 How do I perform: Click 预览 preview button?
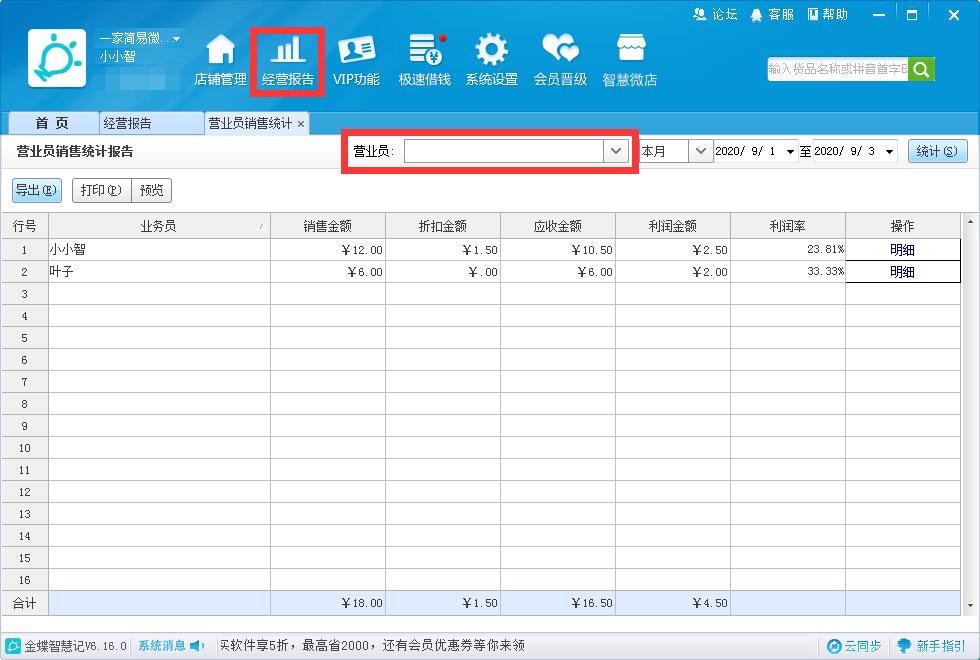click(x=151, y=190)
